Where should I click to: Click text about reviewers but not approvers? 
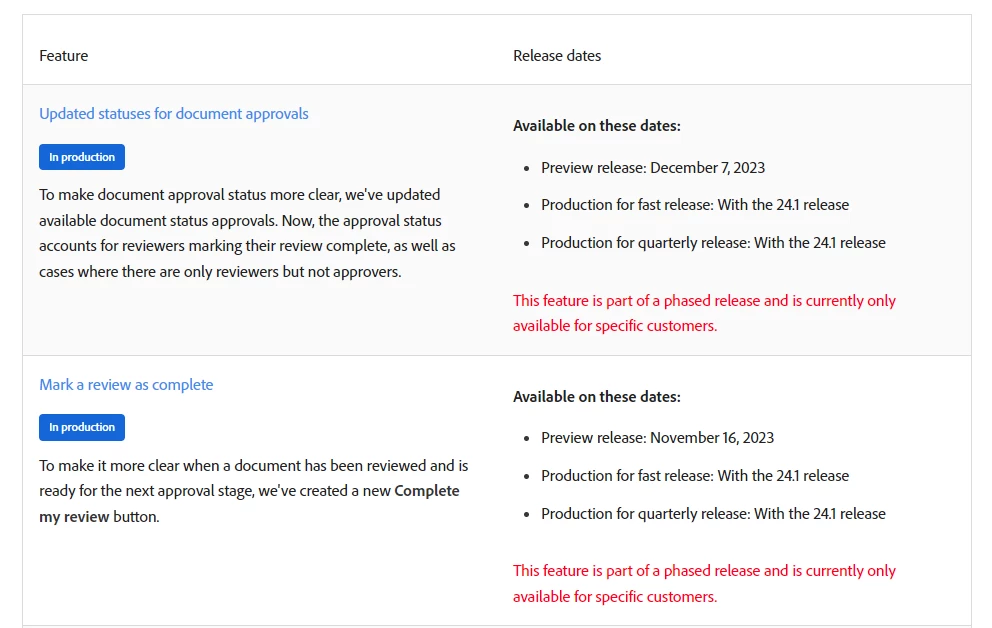tap(220, 272)
